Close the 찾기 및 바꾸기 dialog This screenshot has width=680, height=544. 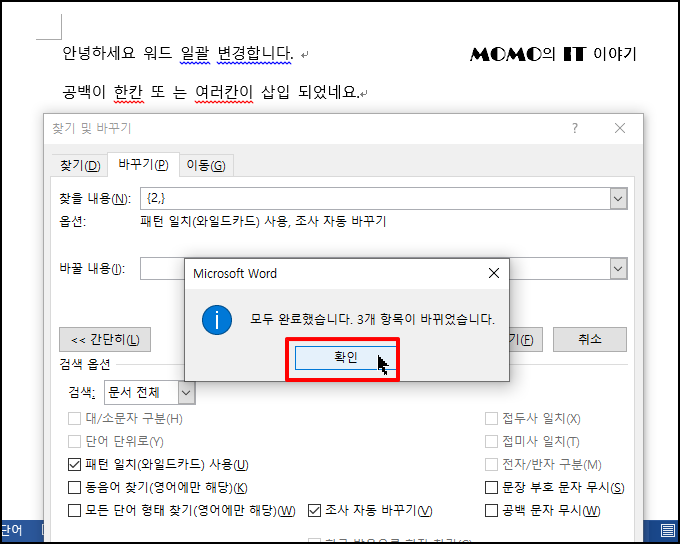620,128
